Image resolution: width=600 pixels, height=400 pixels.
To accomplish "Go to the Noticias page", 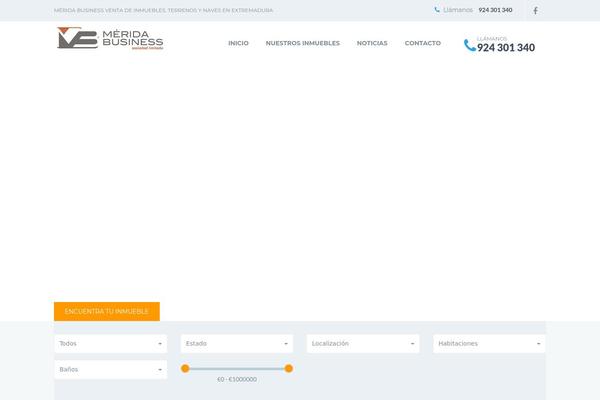I will 372,43.
